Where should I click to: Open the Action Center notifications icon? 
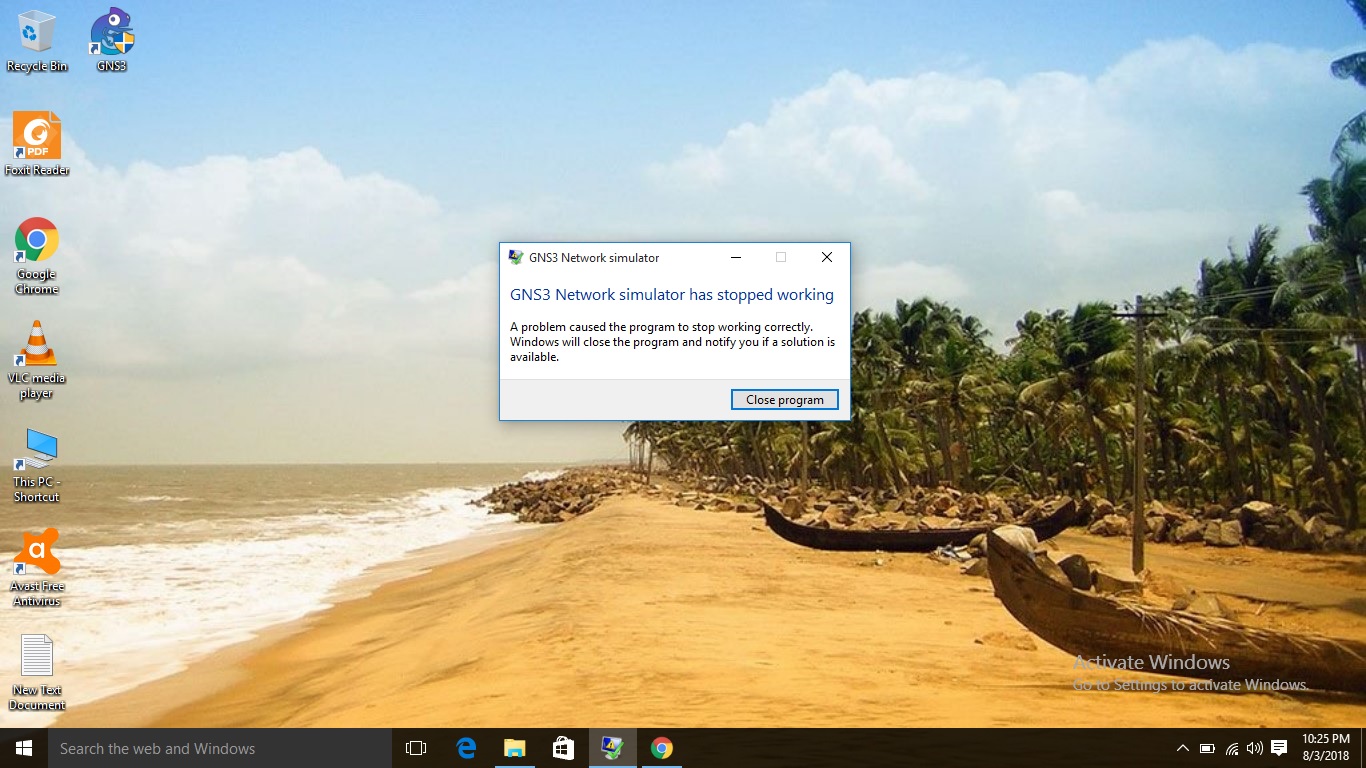point(1279,748)
